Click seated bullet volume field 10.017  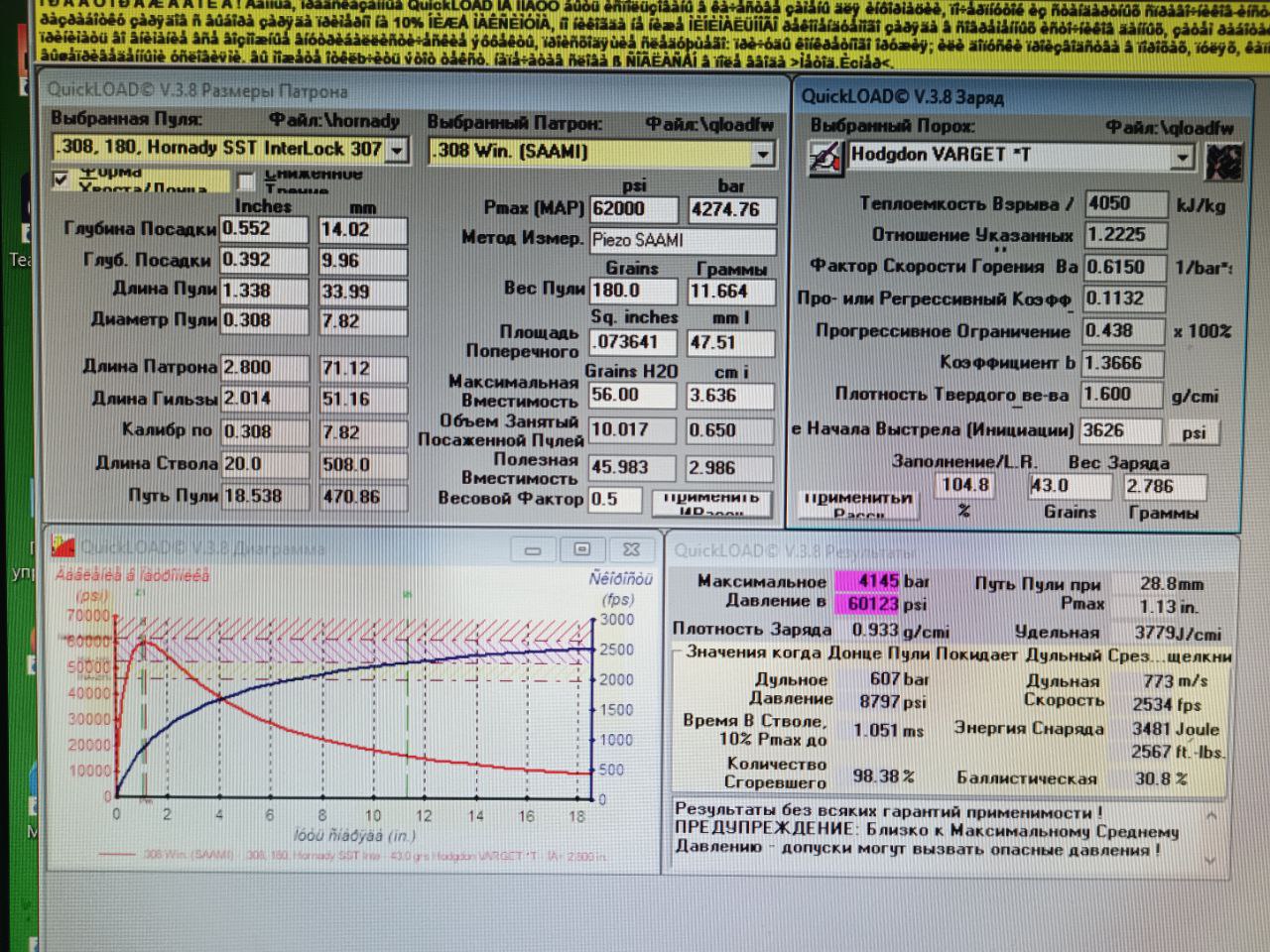(x=633, y=430)
